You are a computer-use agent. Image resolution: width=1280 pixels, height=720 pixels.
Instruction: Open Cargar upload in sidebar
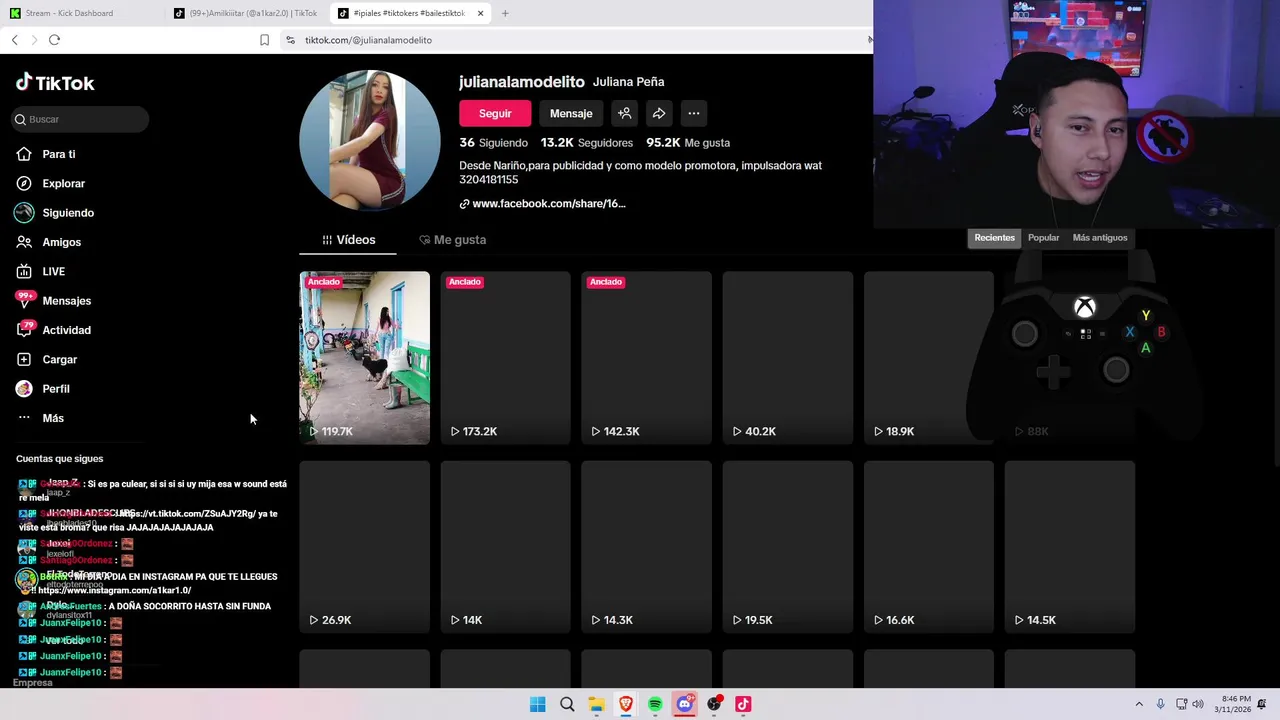pyautogui.click(x=47, y=359)
